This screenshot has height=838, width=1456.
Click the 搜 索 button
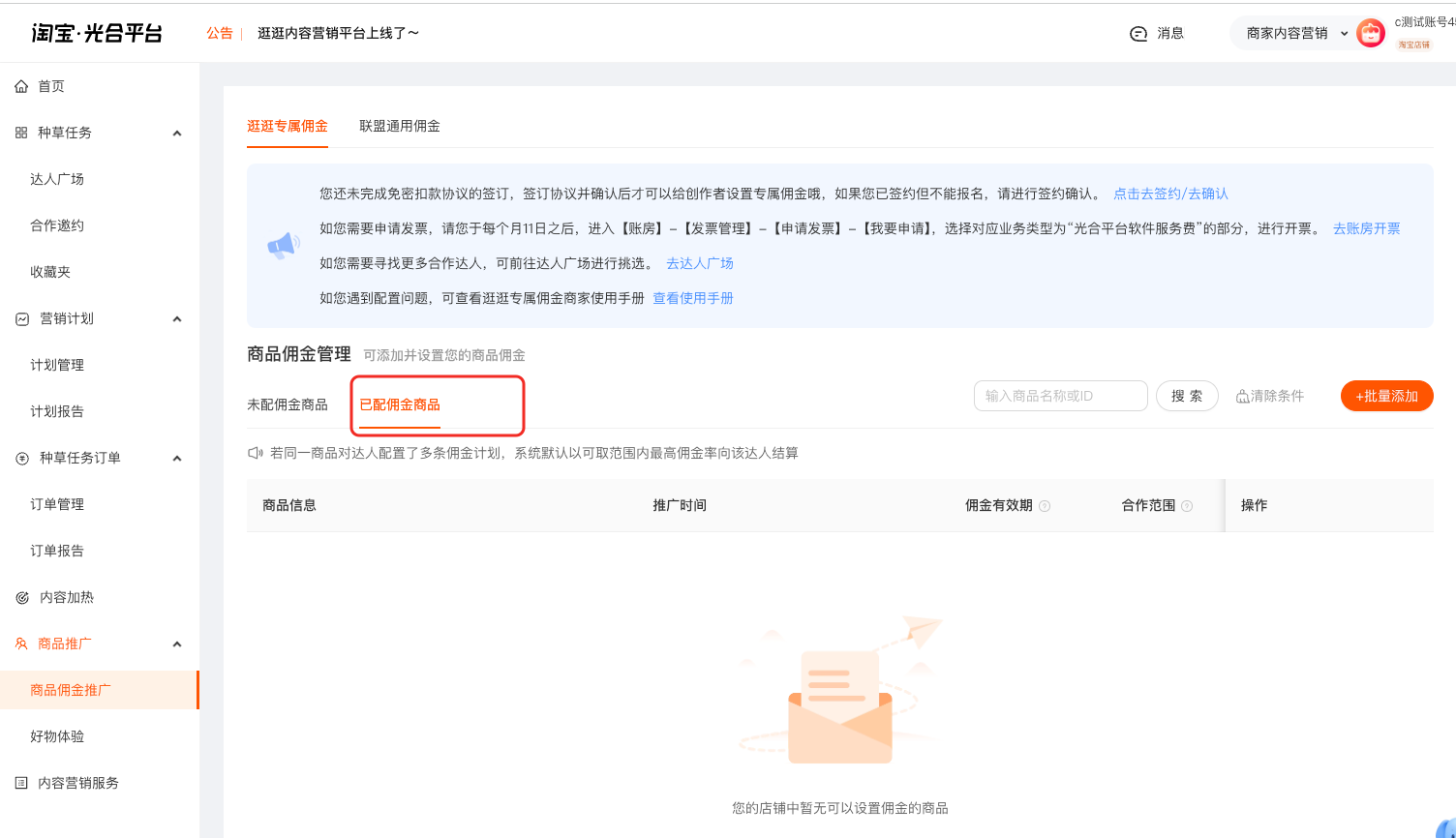tap(1187, 396)
